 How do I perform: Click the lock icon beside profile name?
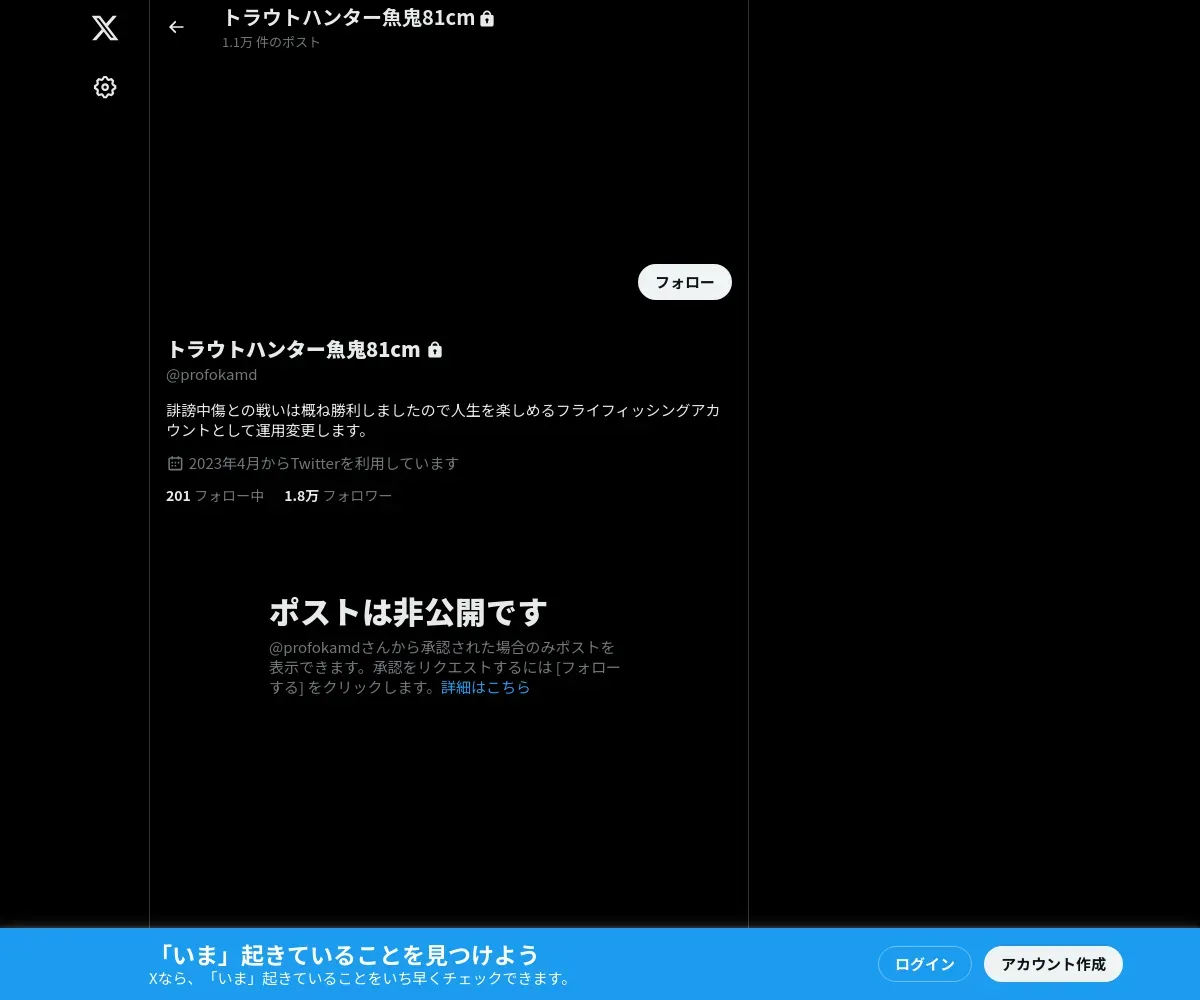point(435,350)
